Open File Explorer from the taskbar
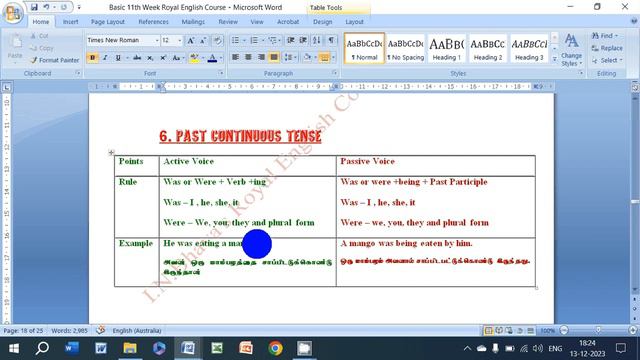This screenshot has height=360, width=640. coord(130,348)
